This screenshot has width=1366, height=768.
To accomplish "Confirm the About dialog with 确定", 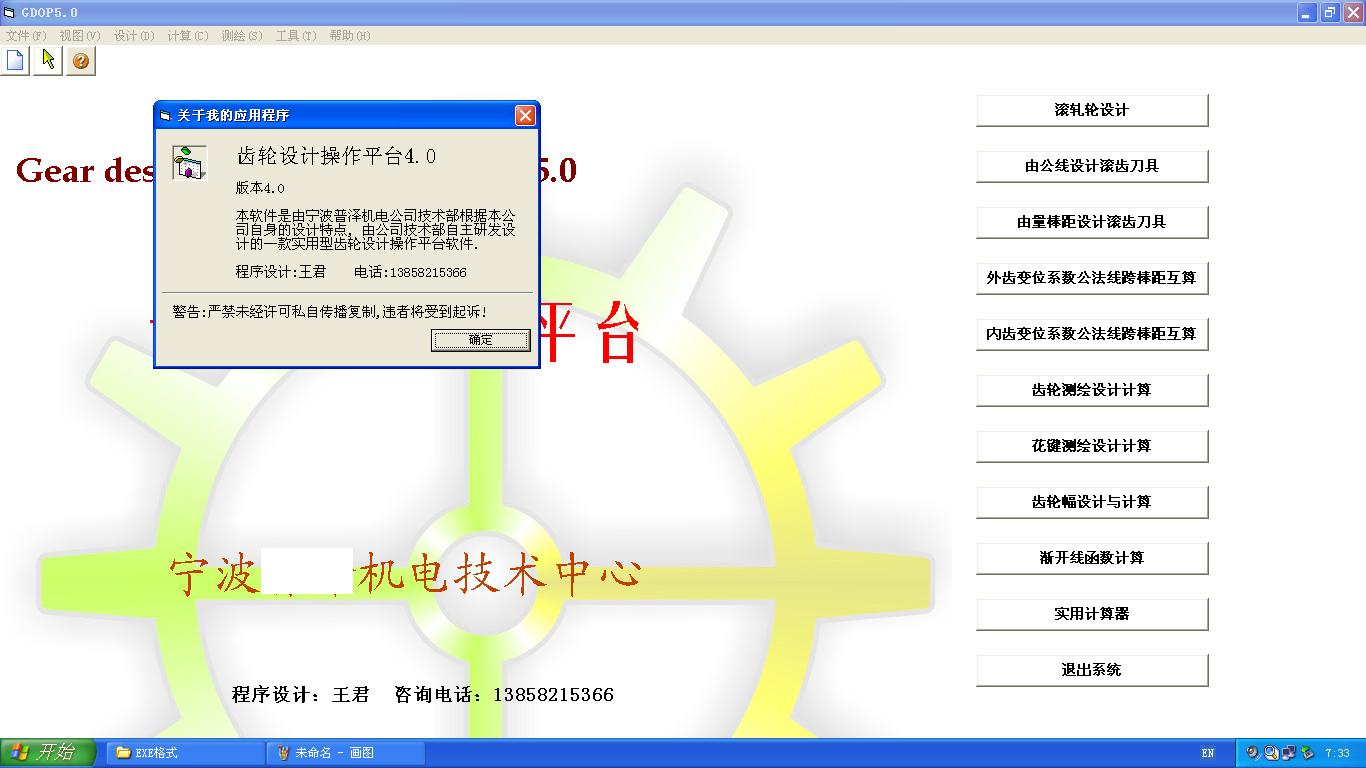I will click(480, 340).
